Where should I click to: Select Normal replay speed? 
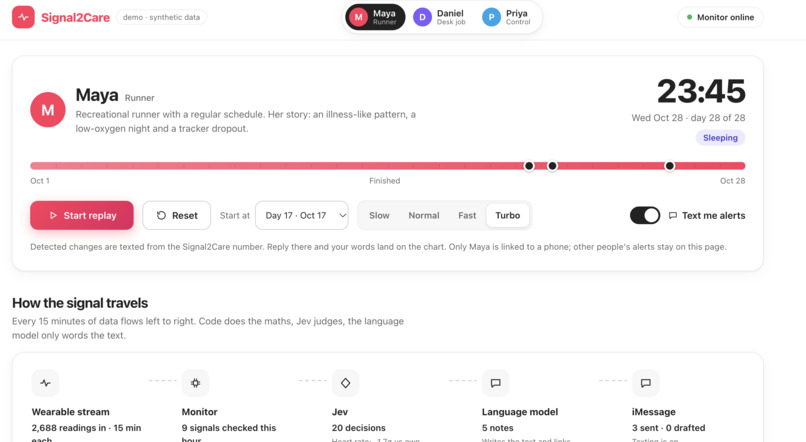tap(424, 215)
